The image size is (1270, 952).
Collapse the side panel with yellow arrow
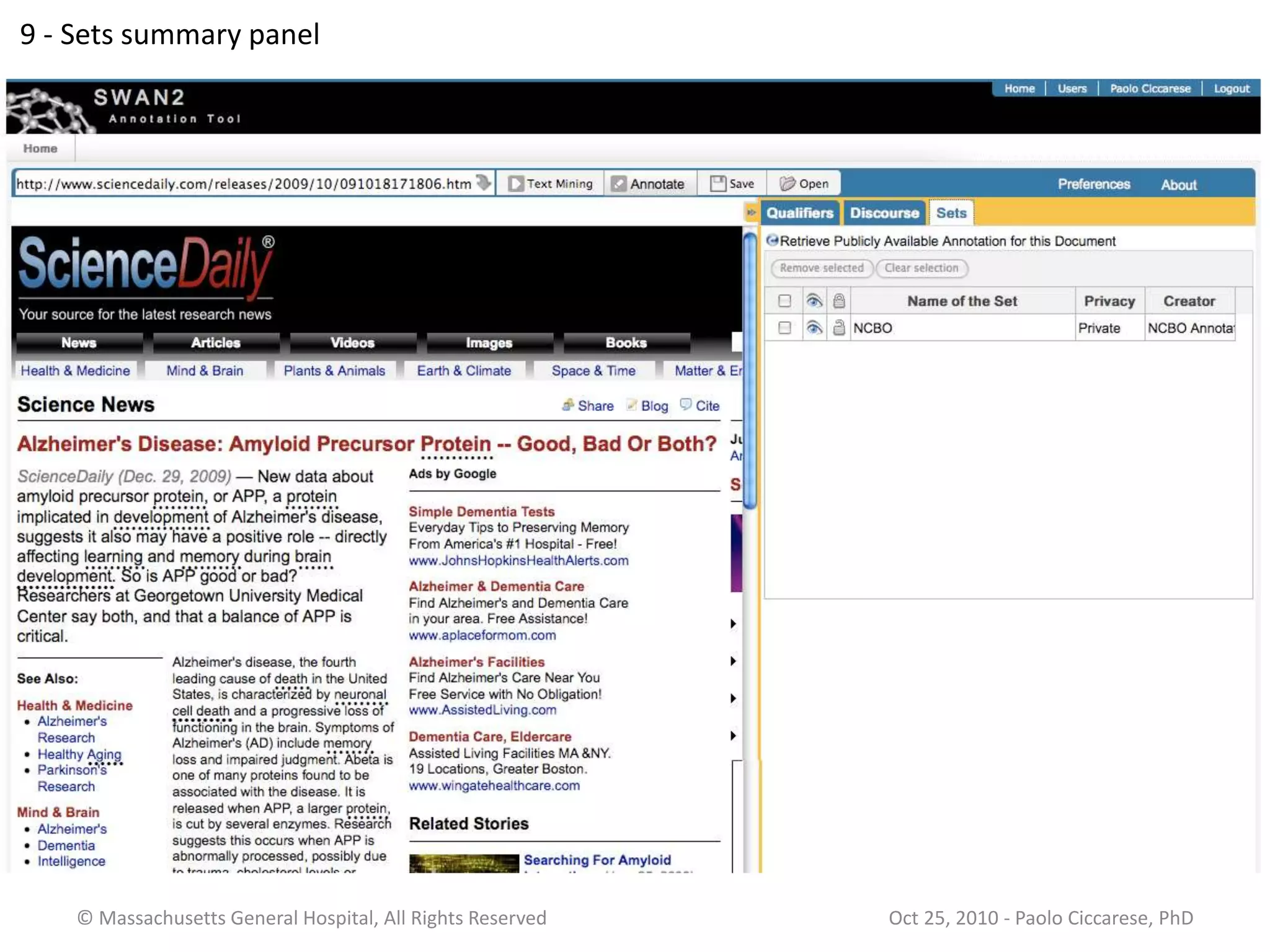pyautogui.click(x=751, y=213)
